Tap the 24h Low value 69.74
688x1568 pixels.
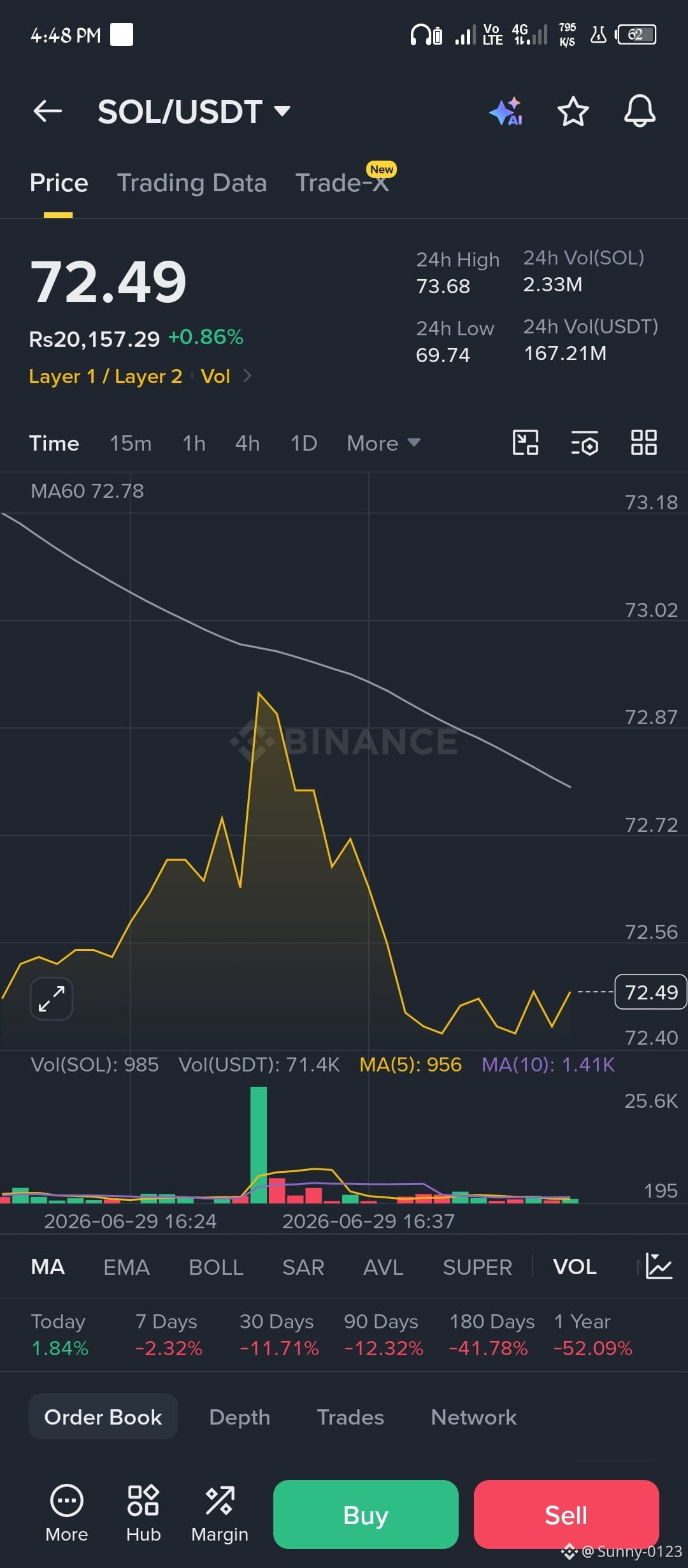[x=443, y=355]
